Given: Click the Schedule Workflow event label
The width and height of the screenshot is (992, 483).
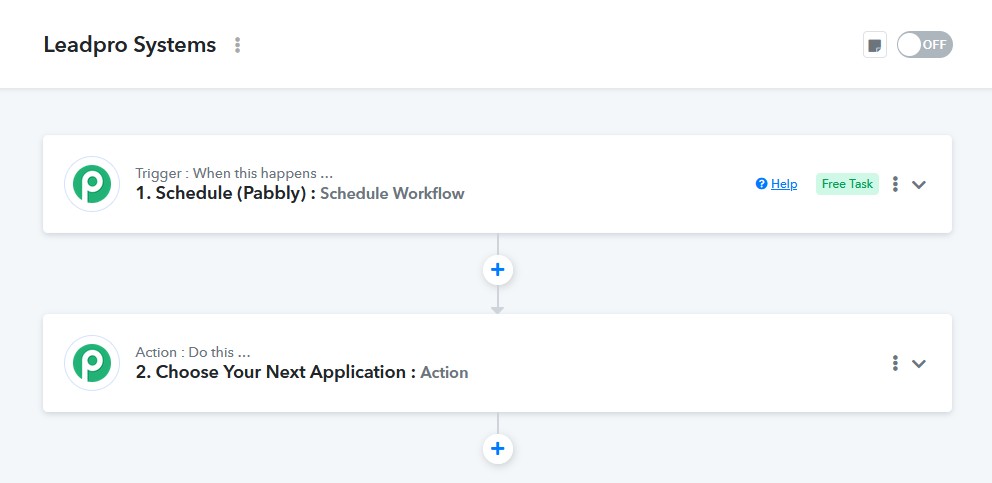Looking at the screenshot, I should (x=392, y=193).
